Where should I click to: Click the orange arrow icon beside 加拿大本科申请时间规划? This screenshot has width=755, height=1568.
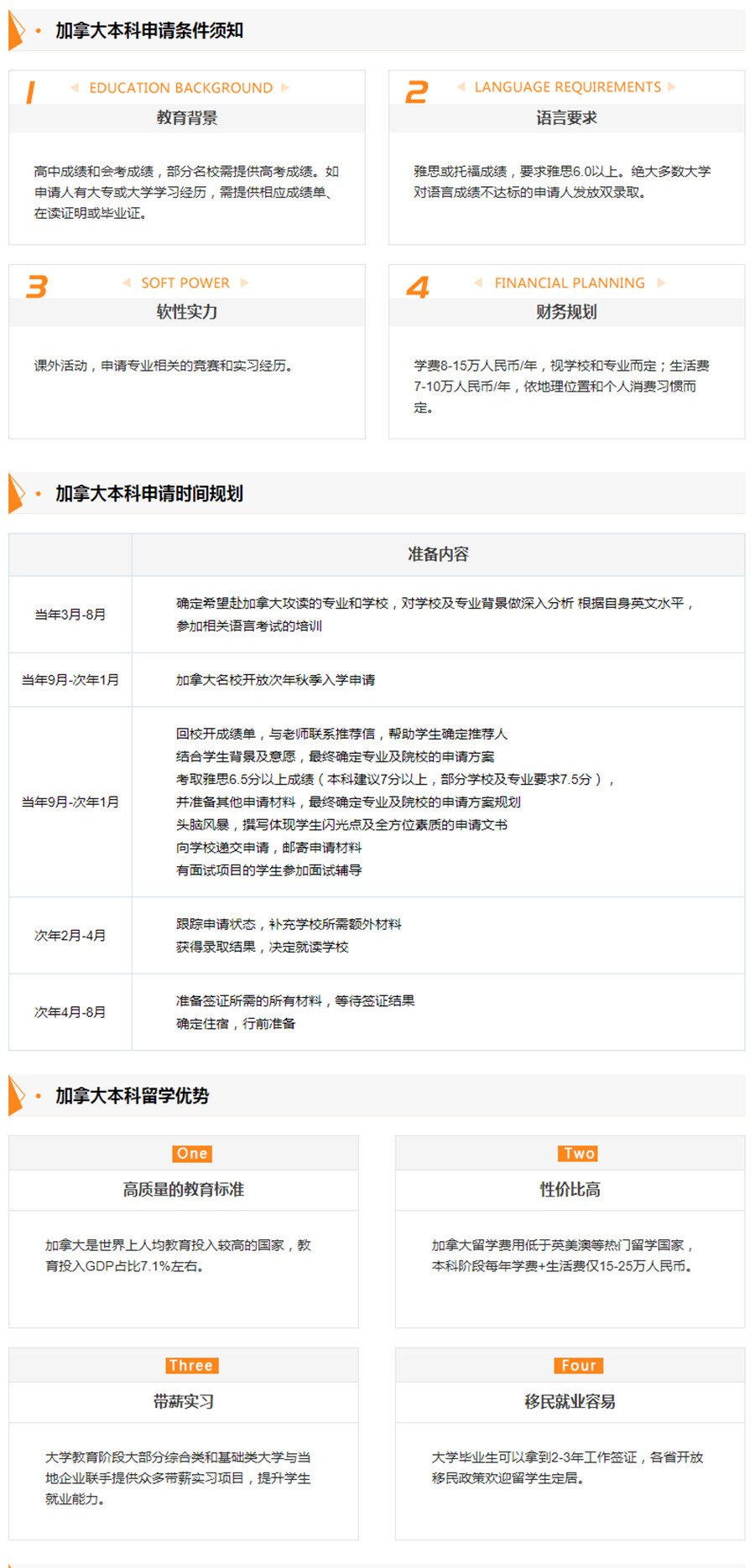point(16,494)
